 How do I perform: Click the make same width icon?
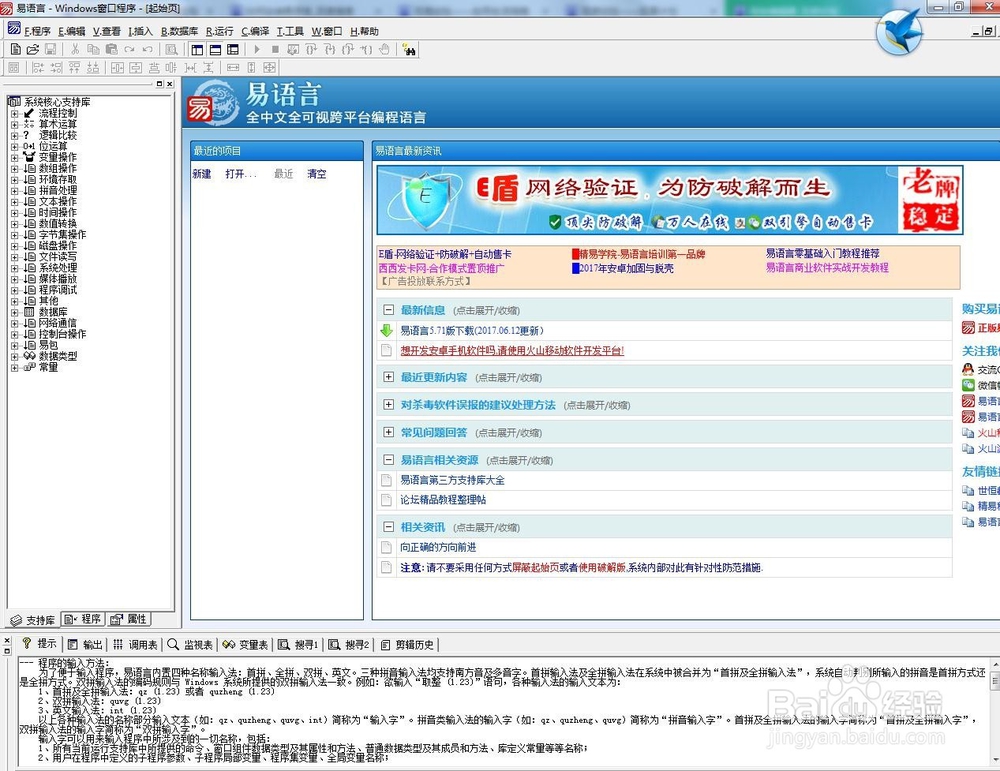pos(233,68)
